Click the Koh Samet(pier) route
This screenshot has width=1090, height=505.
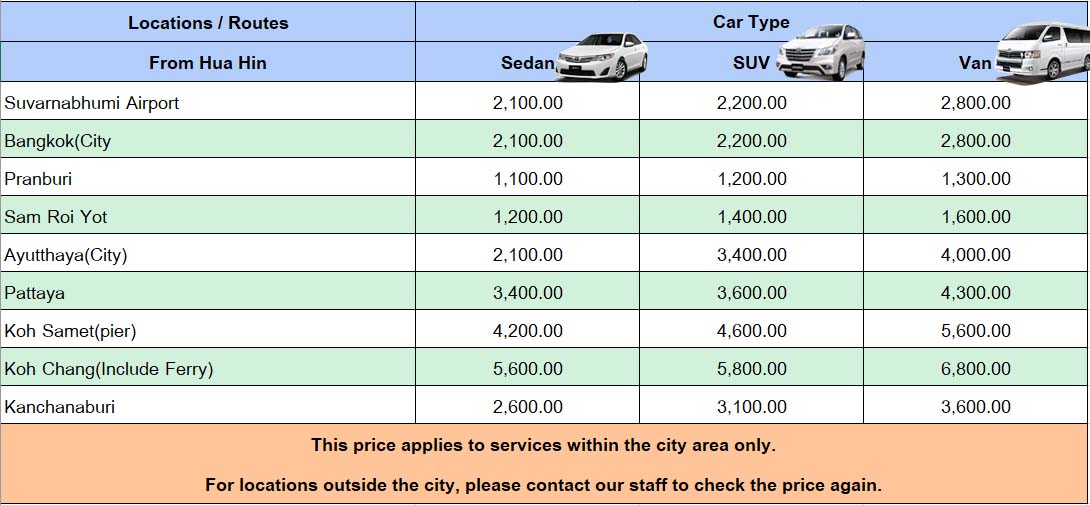70,331
